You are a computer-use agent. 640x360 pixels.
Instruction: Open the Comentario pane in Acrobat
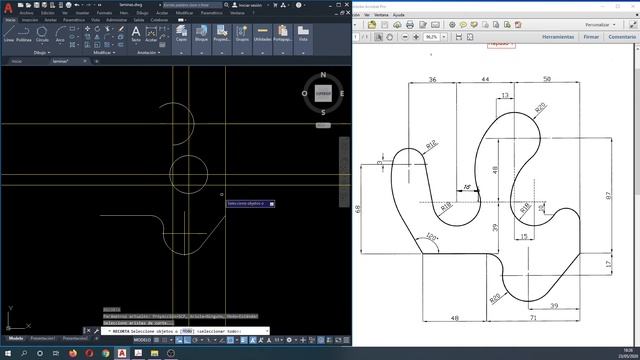[622, 37]
